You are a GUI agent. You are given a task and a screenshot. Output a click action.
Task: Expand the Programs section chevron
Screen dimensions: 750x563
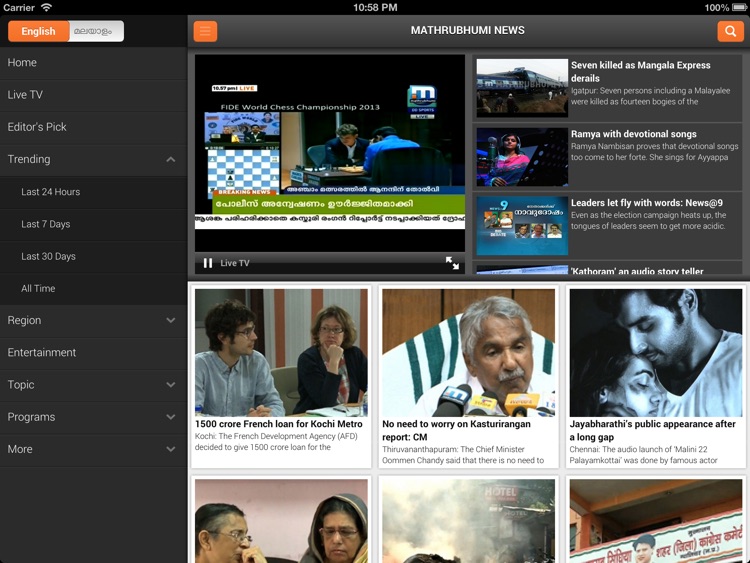click(x=171, y=417)
